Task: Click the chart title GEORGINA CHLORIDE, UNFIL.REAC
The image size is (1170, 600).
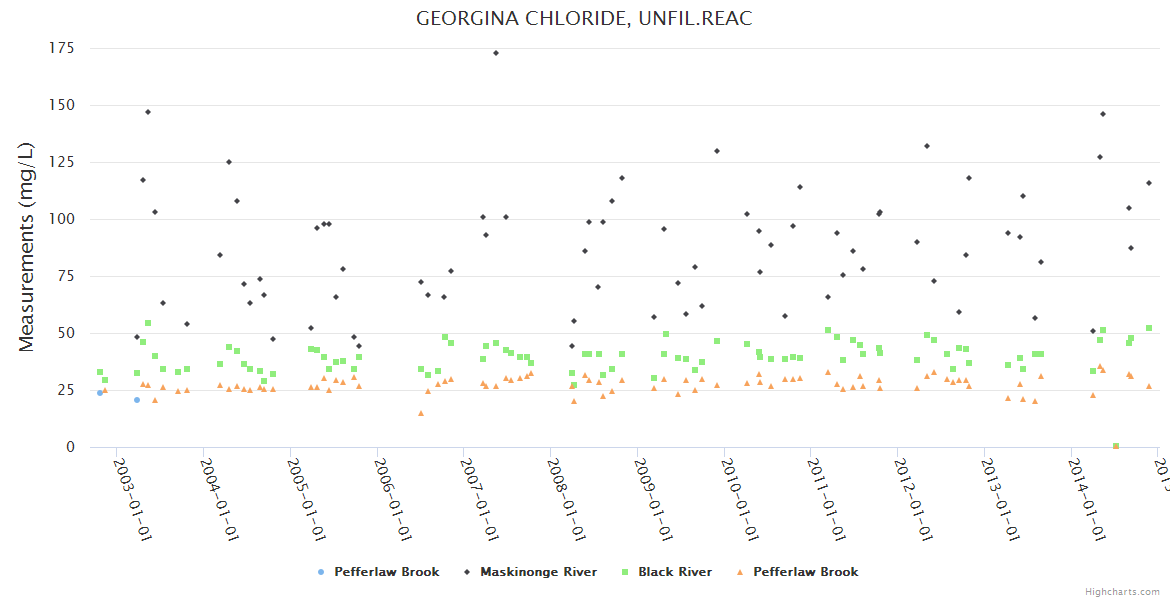Action: pos(584,19)
